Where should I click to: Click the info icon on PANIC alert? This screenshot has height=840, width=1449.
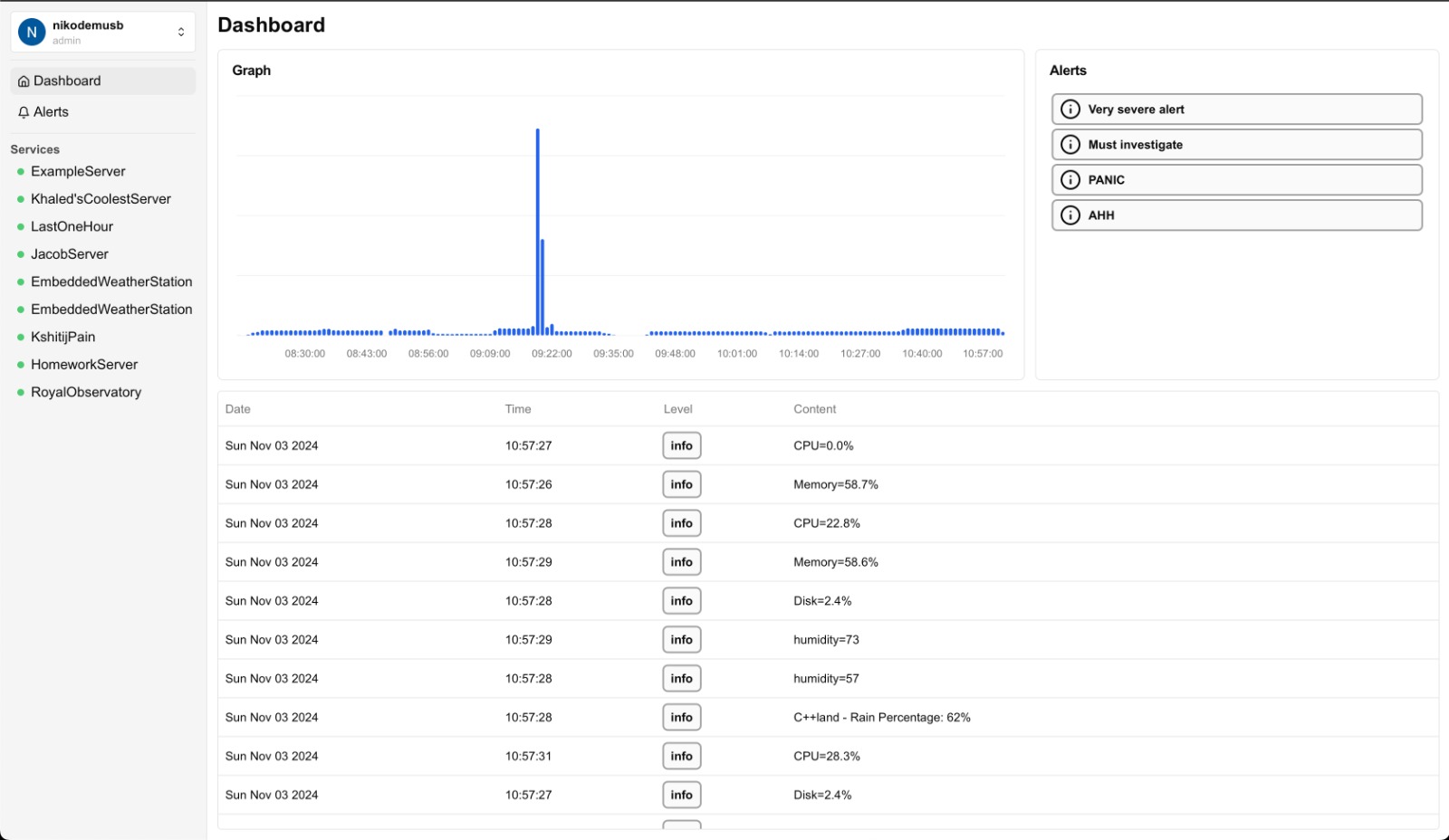(1070, 180)
